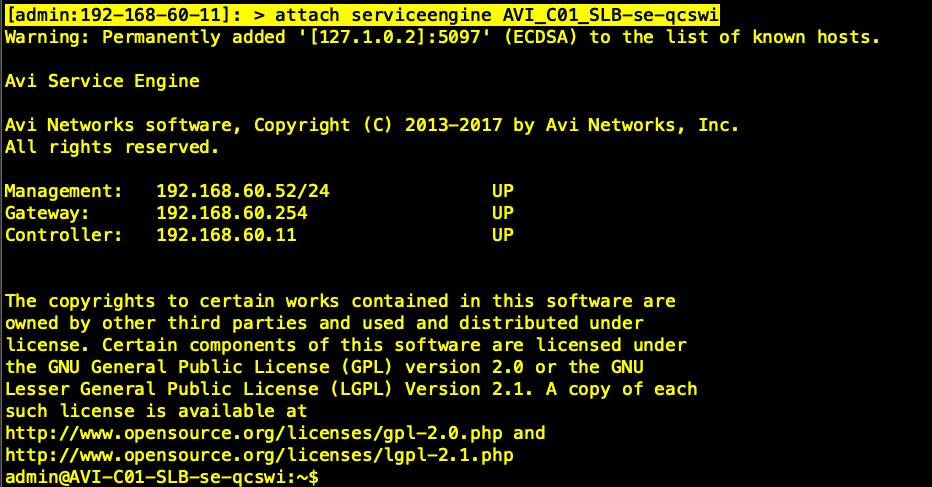This screenshot has width=932, height=487.
Task: Click the AVI_C01_SLB-se-qcswi engine name
Action: 610,15
